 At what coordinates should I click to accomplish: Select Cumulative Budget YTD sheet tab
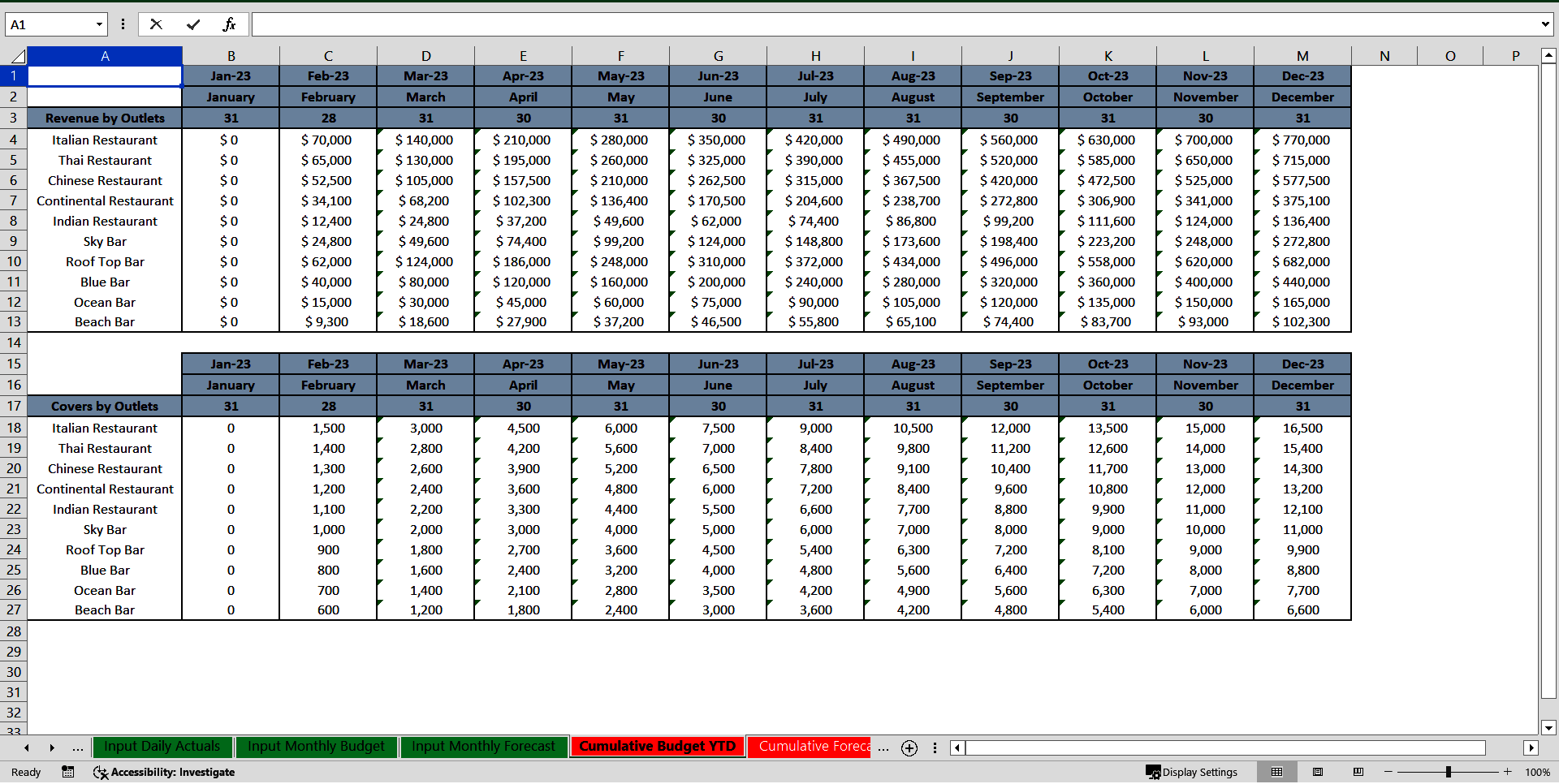click(658, 747)
